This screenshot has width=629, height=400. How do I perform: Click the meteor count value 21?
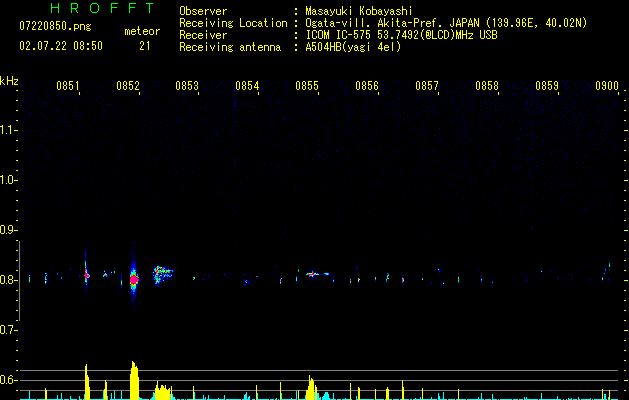pyautogui.click(x=145, y=46)
